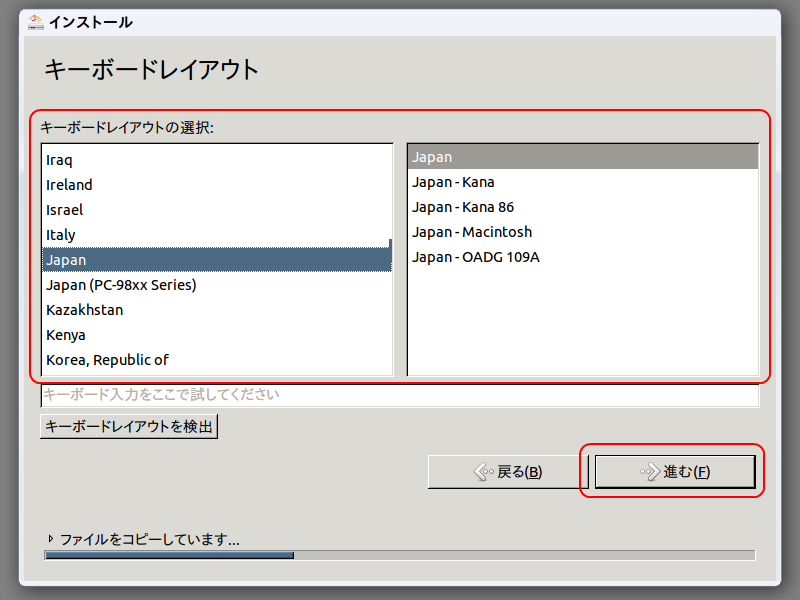Choose the Japan - OADG 109A variant
This screenshot has width=800, height=600.
pyautogui.click(x=583, y=257)
